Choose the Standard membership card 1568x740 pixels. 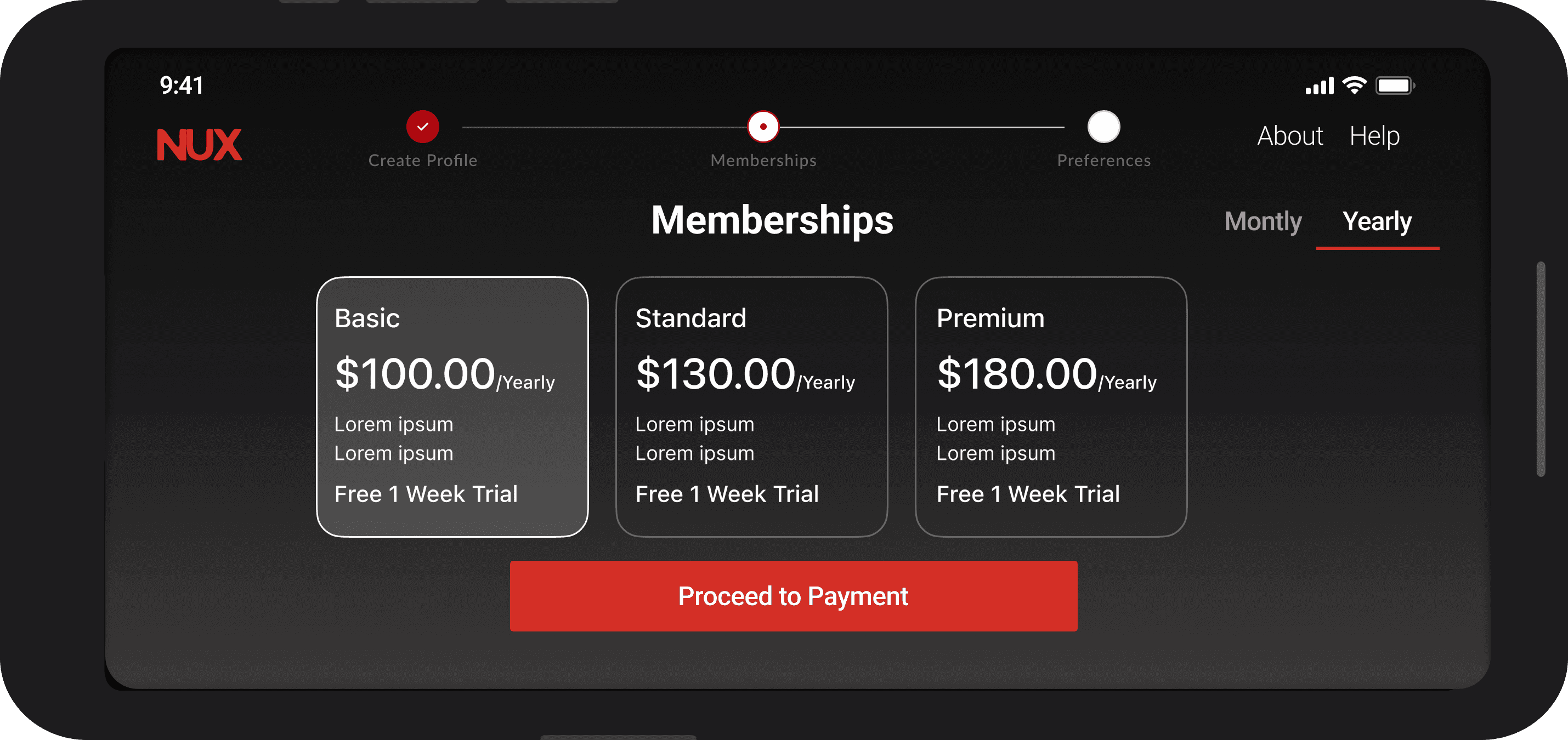coord(752,407)
